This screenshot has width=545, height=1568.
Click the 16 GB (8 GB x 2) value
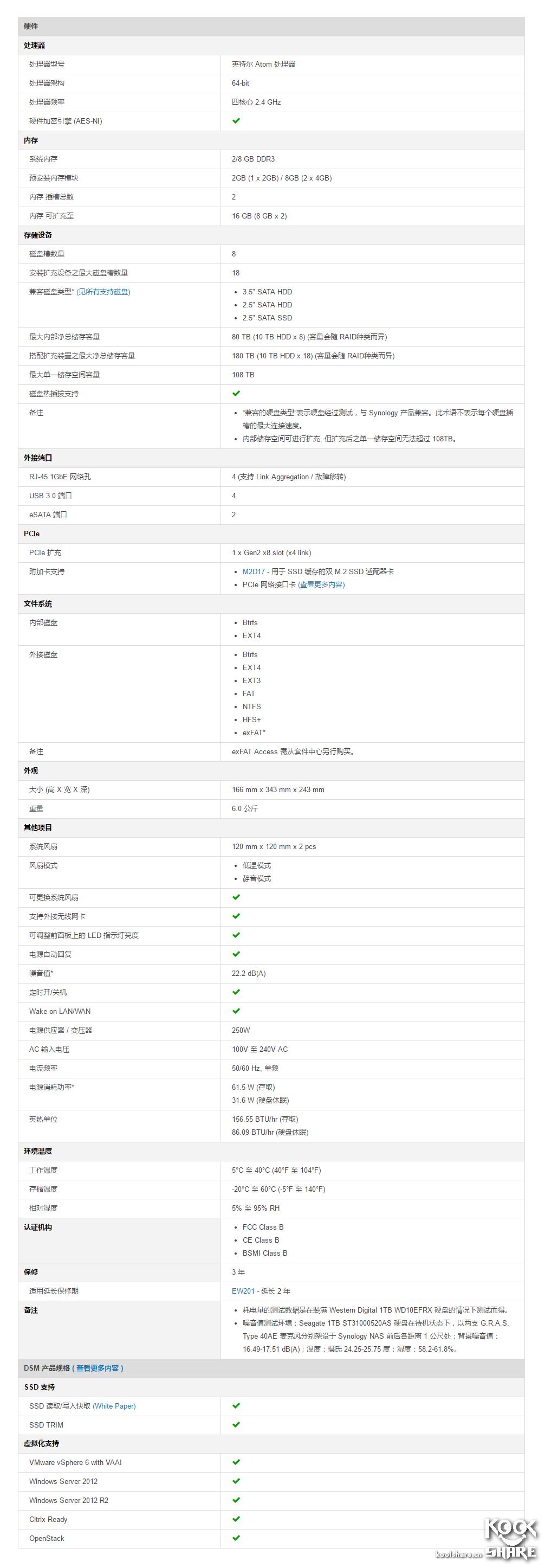(259, 216)
